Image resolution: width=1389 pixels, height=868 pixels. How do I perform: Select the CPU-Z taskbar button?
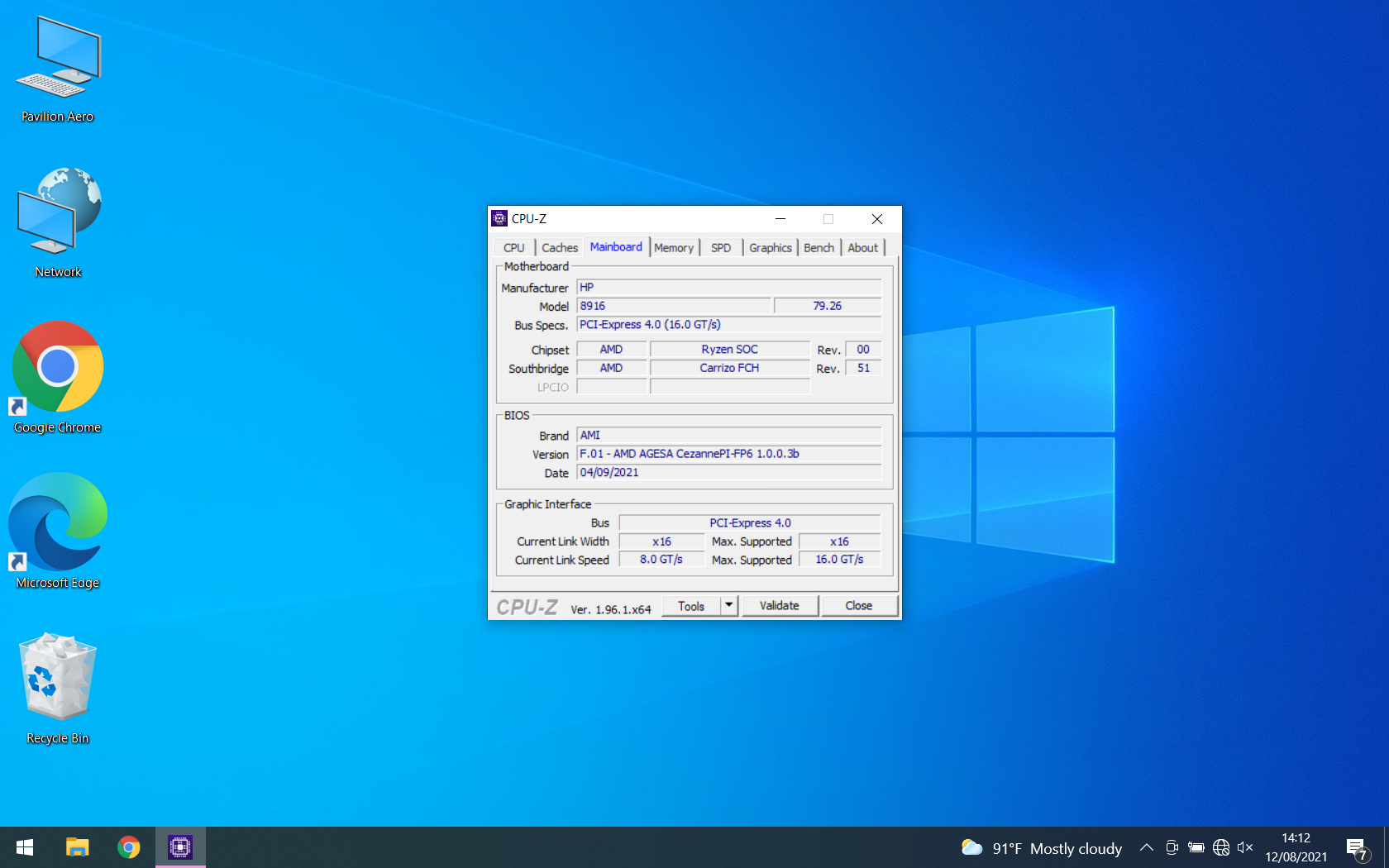(180, 847)
